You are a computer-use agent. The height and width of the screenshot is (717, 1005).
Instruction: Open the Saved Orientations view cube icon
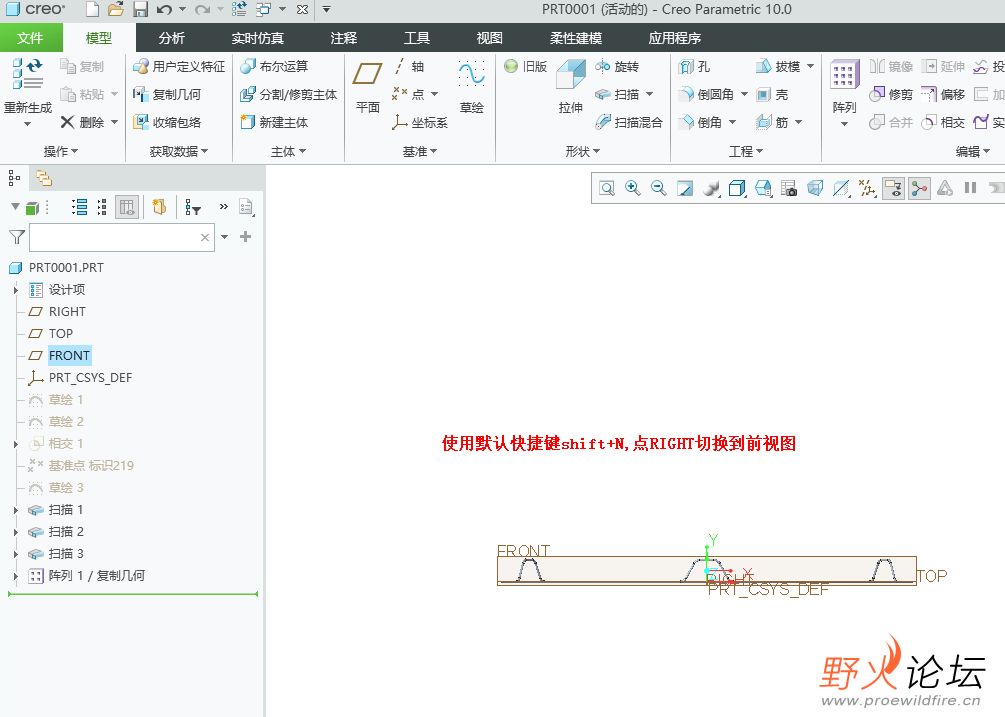click(x=763, y=188)
